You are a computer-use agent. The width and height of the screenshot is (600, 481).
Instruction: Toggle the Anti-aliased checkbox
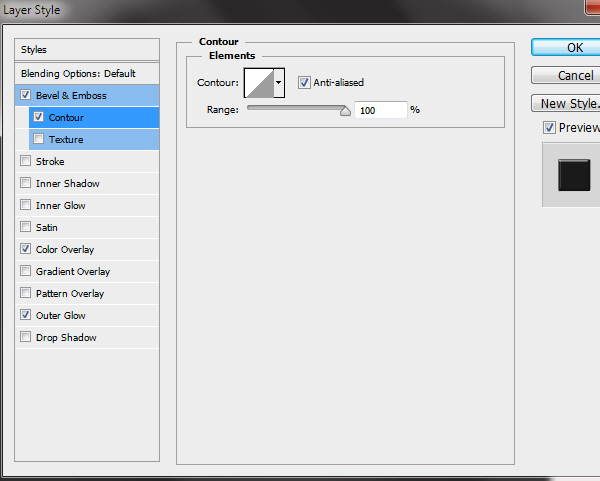point(304,83)
